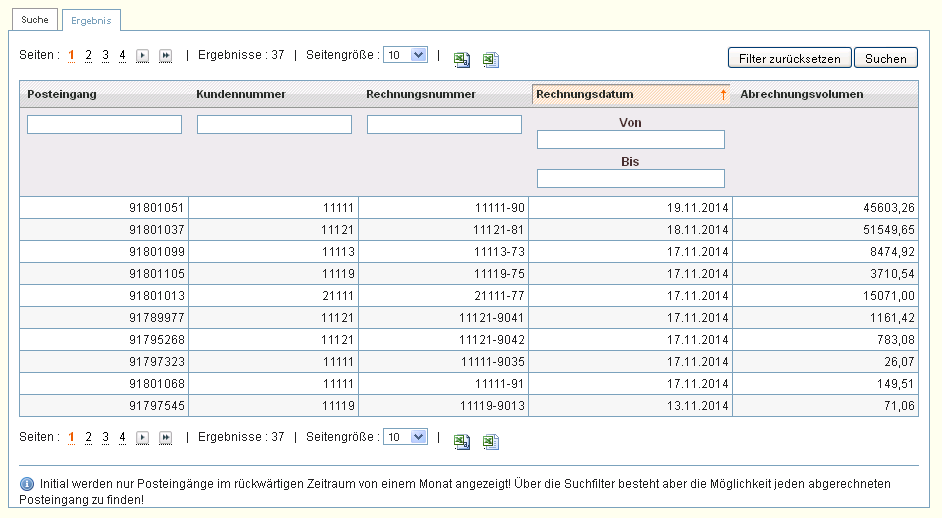The height and width of the screenshot is (518, 942).
Task: Sort by Rechnungsdatum column header
Action: click(585, 94)
